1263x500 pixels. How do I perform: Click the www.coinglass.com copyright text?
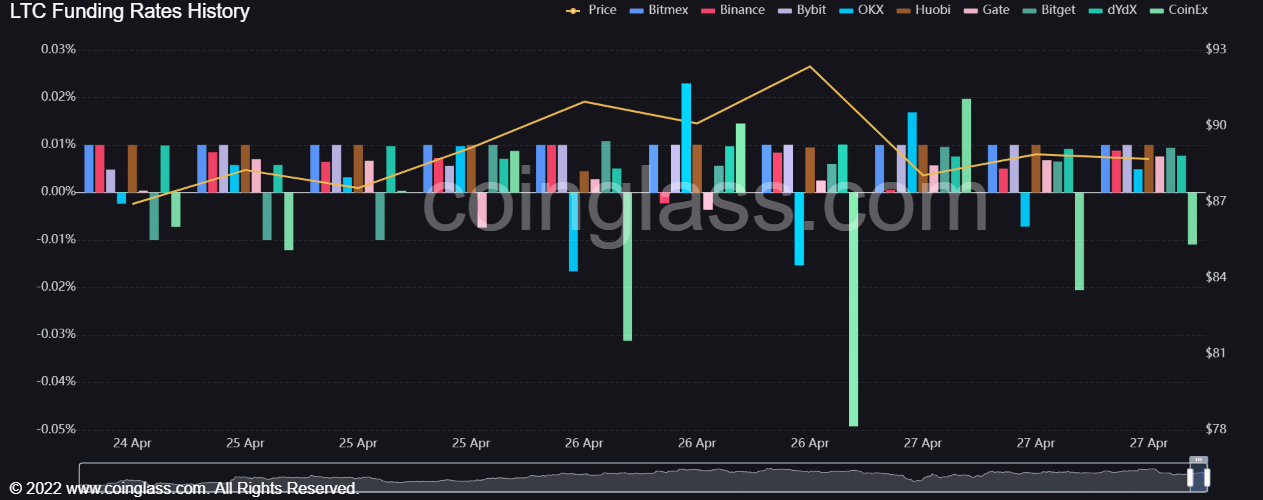(183, 489)
